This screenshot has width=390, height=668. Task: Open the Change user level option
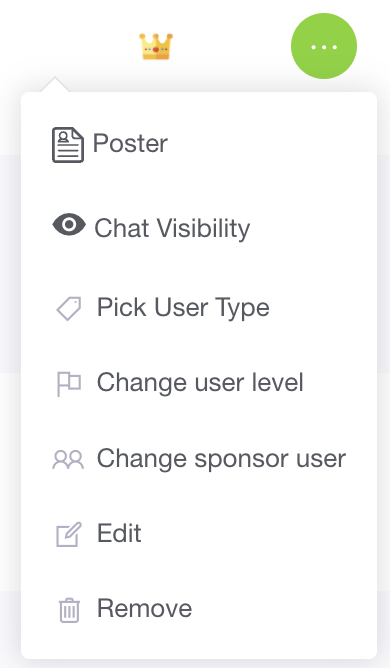click(x=199, y=383)
